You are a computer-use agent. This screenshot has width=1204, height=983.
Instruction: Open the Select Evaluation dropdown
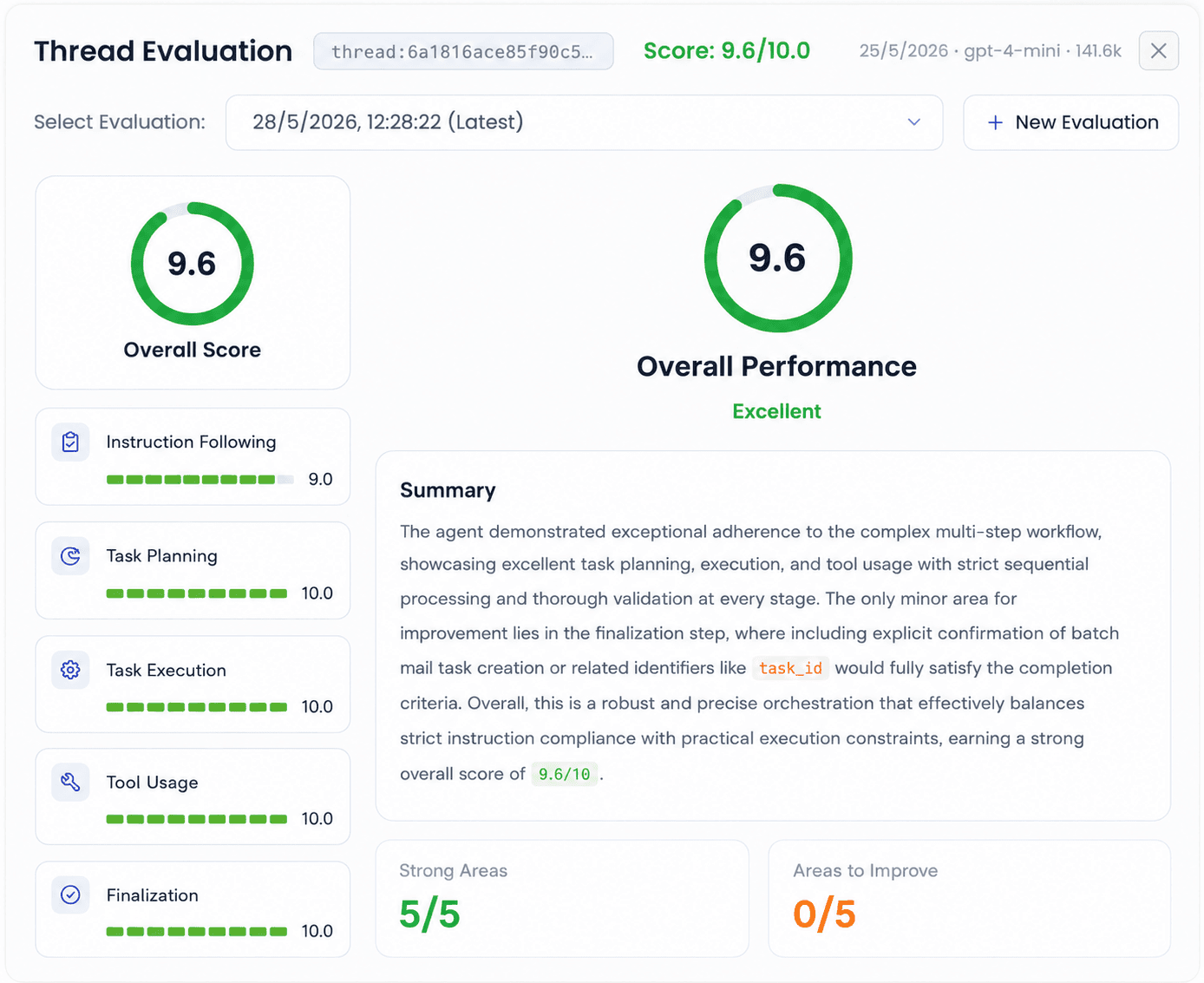(x=584, y=122)
